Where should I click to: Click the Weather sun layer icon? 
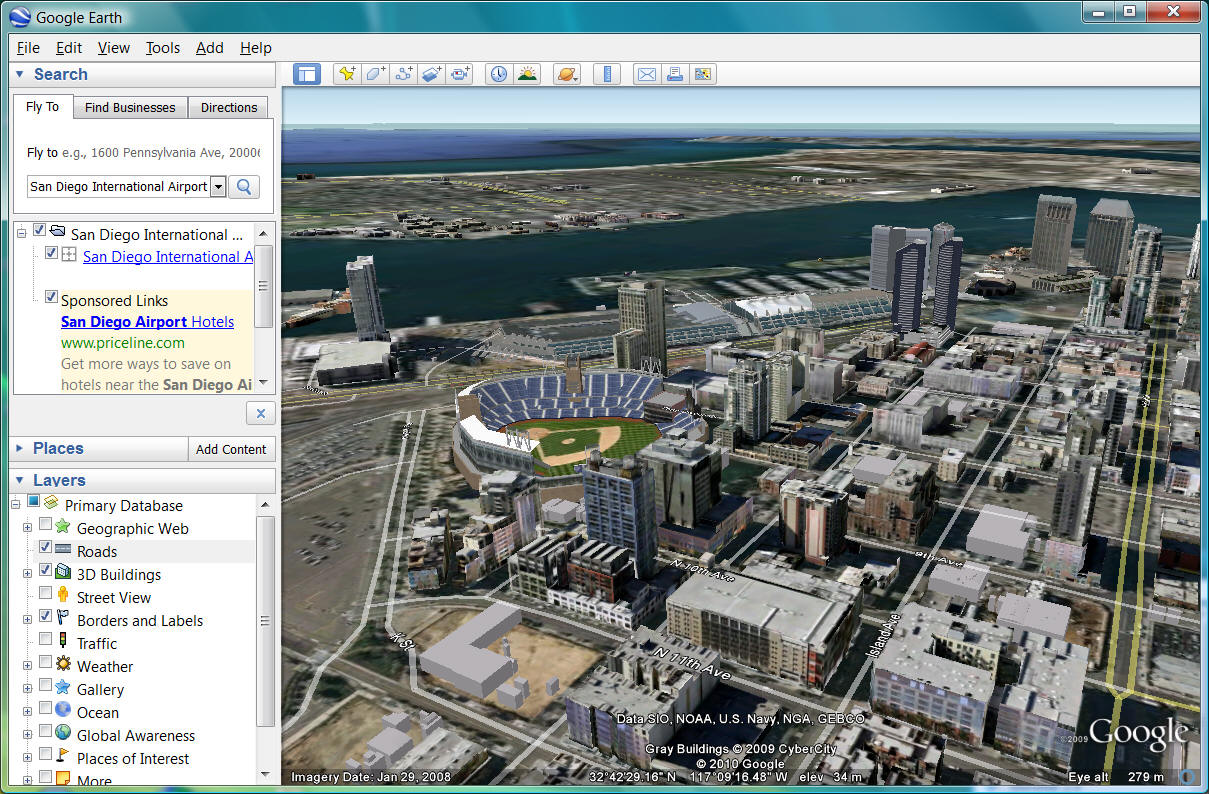(63, 665)
